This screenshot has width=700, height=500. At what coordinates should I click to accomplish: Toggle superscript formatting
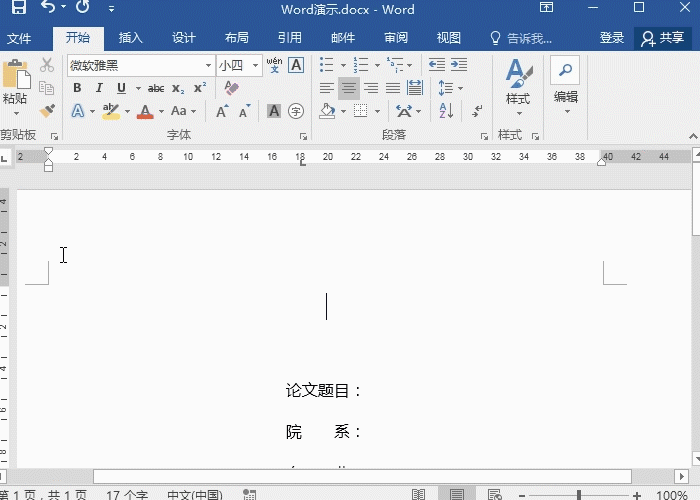[x=200, y=88]
